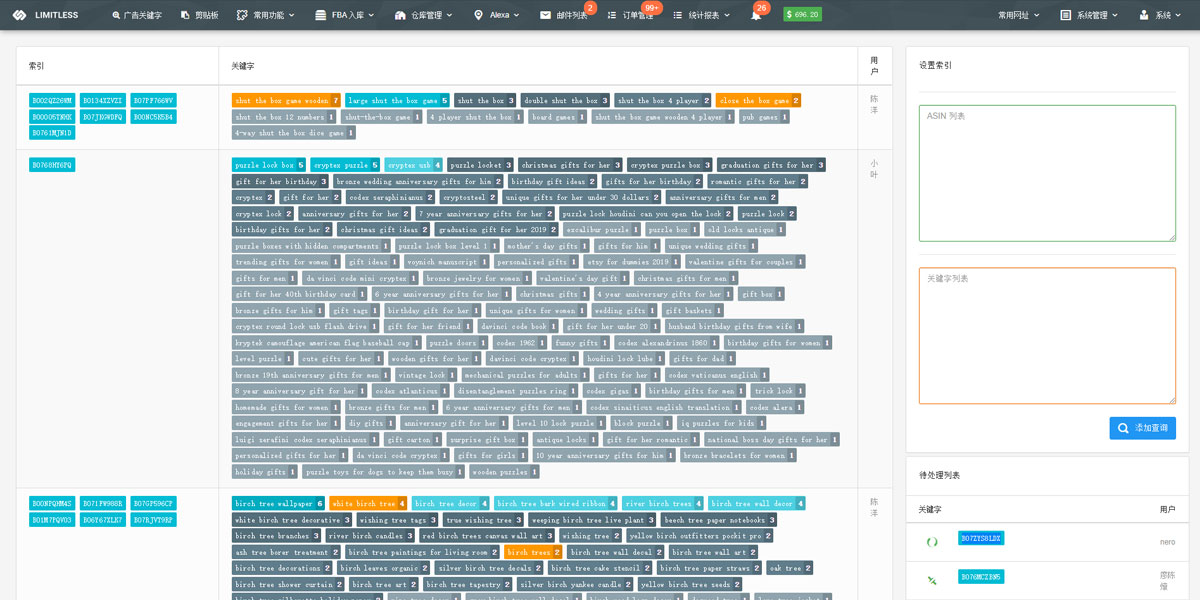
Task: Open the notifications bell icon
Action: click(756, 15)
